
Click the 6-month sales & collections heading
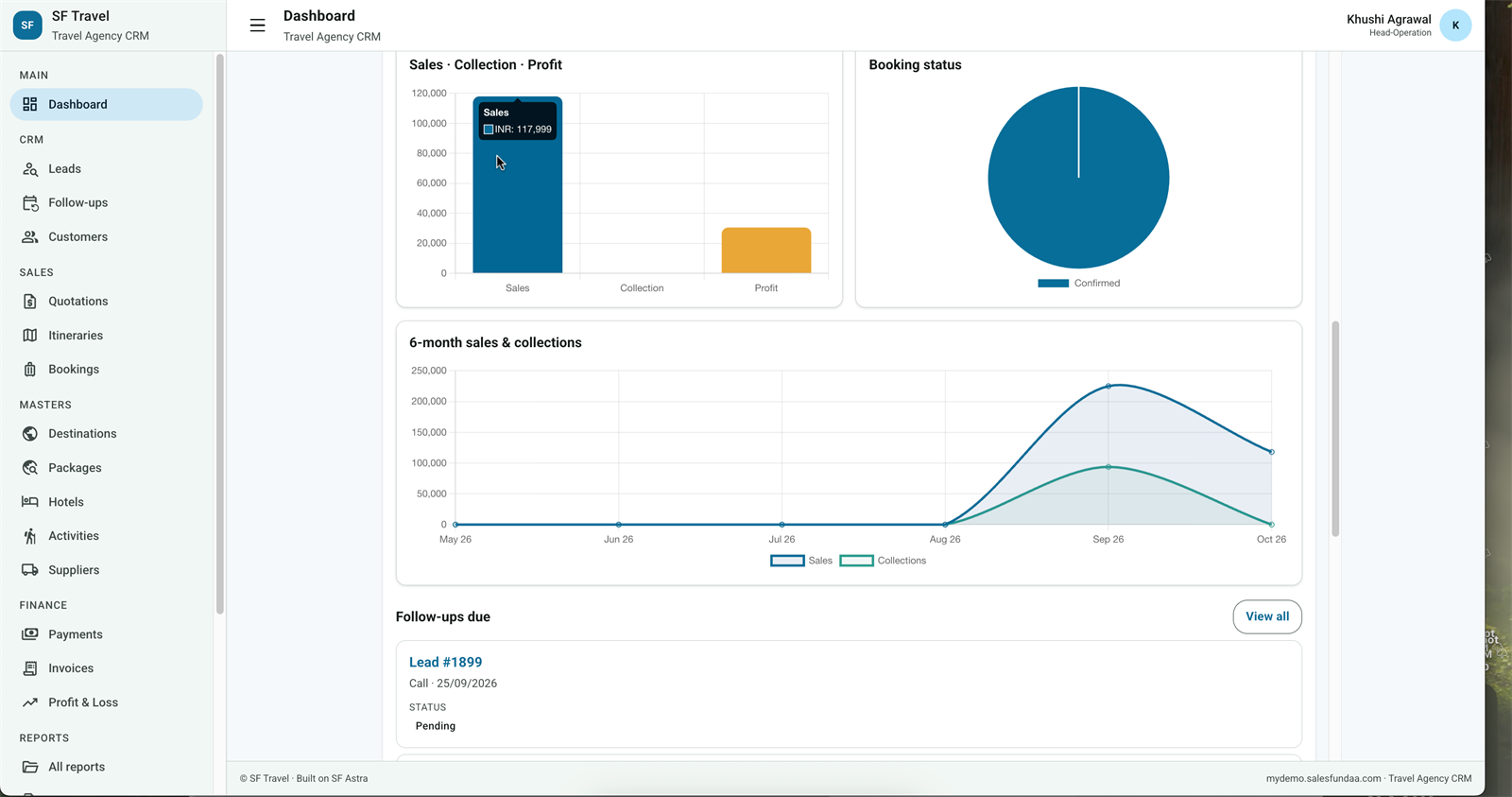pyautogui.click(x=495, y=342)
